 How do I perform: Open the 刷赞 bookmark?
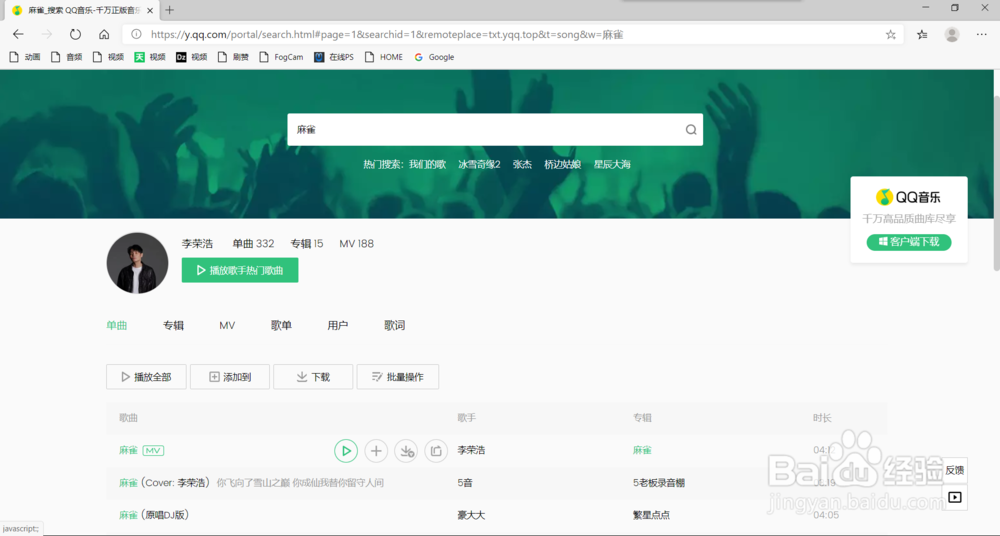[x=233, y=57]
